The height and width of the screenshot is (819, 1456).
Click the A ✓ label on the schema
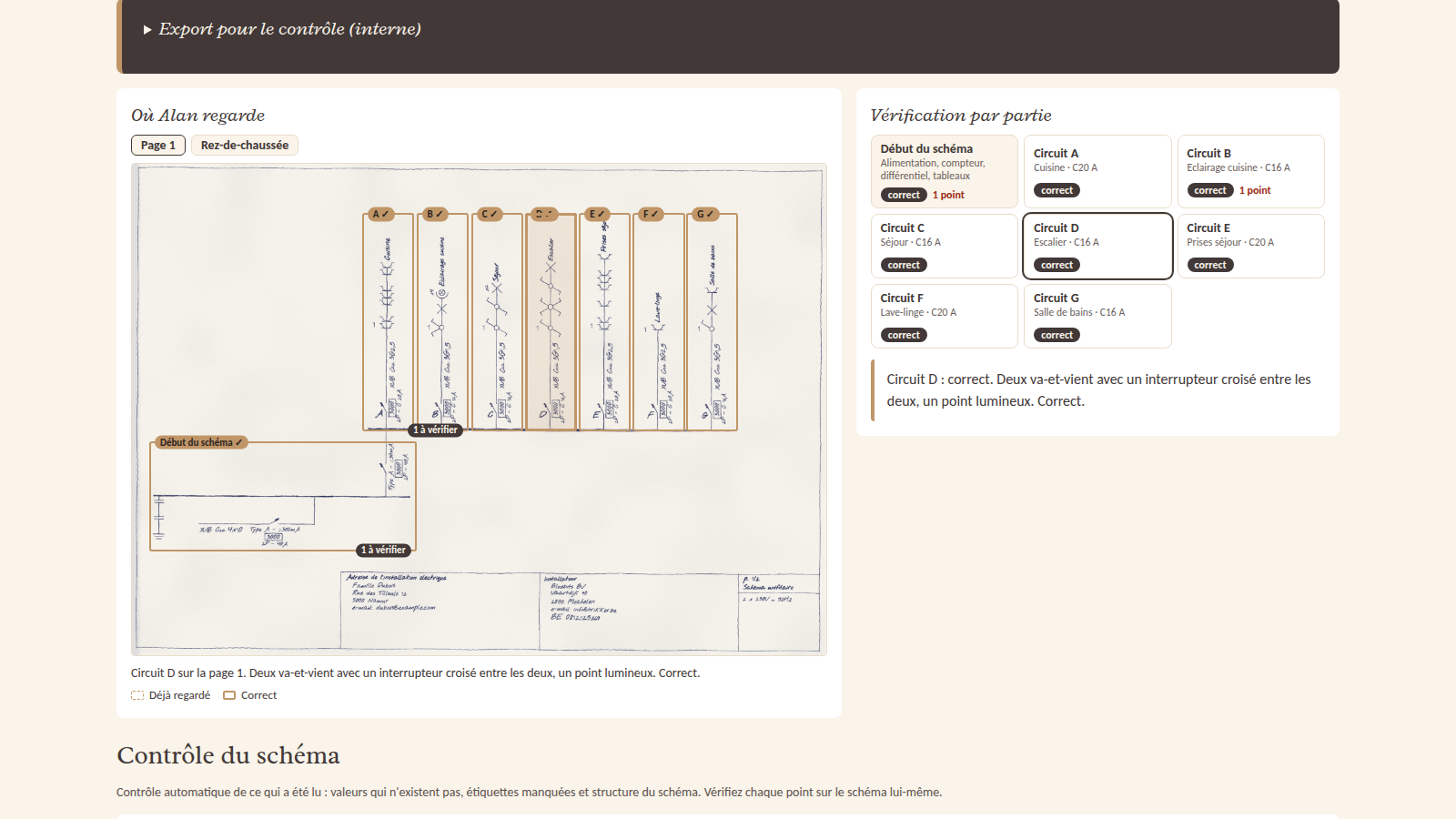click(380, 214)
